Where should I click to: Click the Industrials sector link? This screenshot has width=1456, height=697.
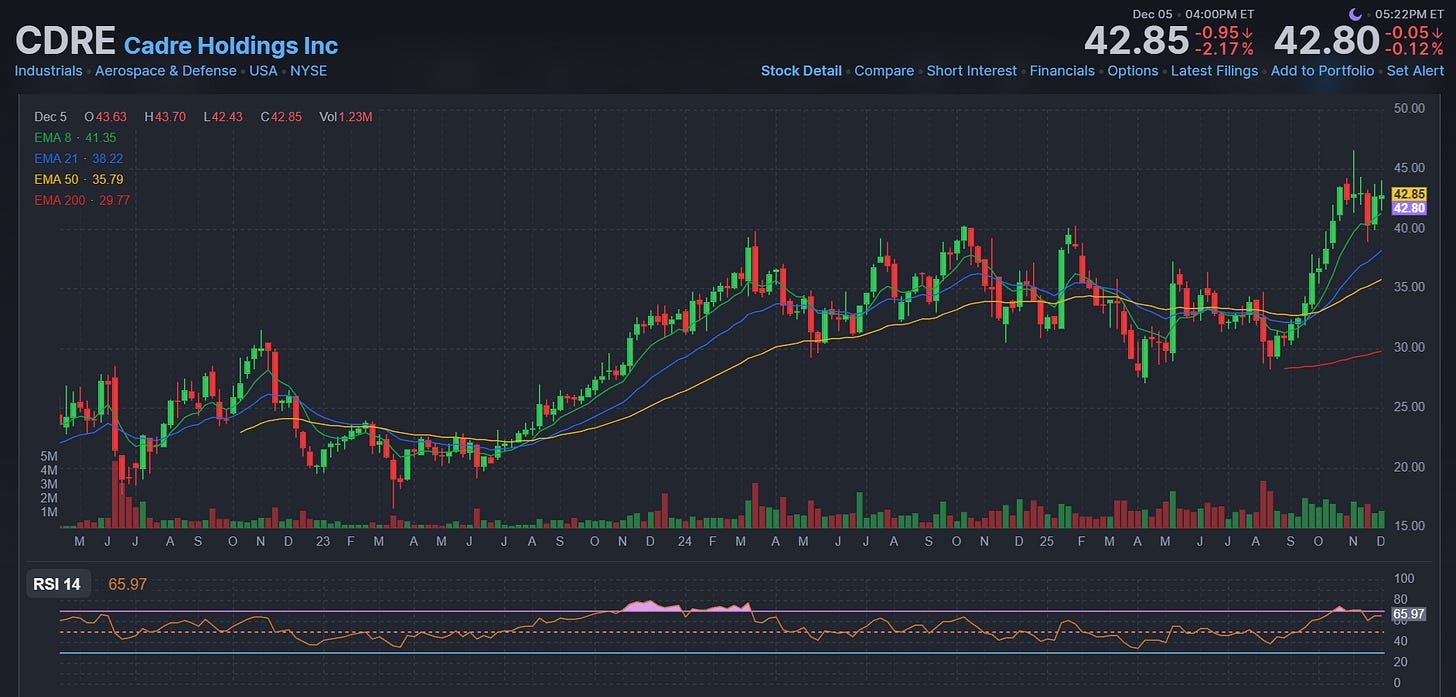(48, 71)
